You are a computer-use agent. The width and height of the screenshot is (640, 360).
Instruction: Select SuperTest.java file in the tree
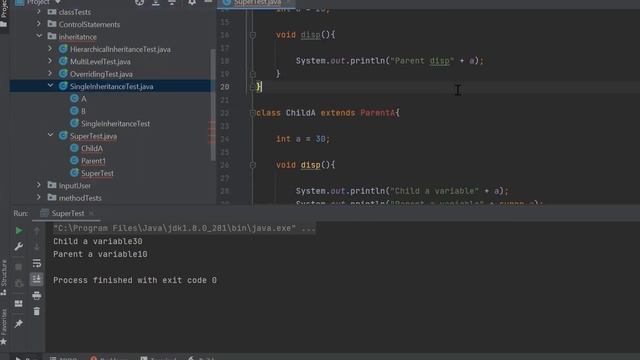(93, 136)
